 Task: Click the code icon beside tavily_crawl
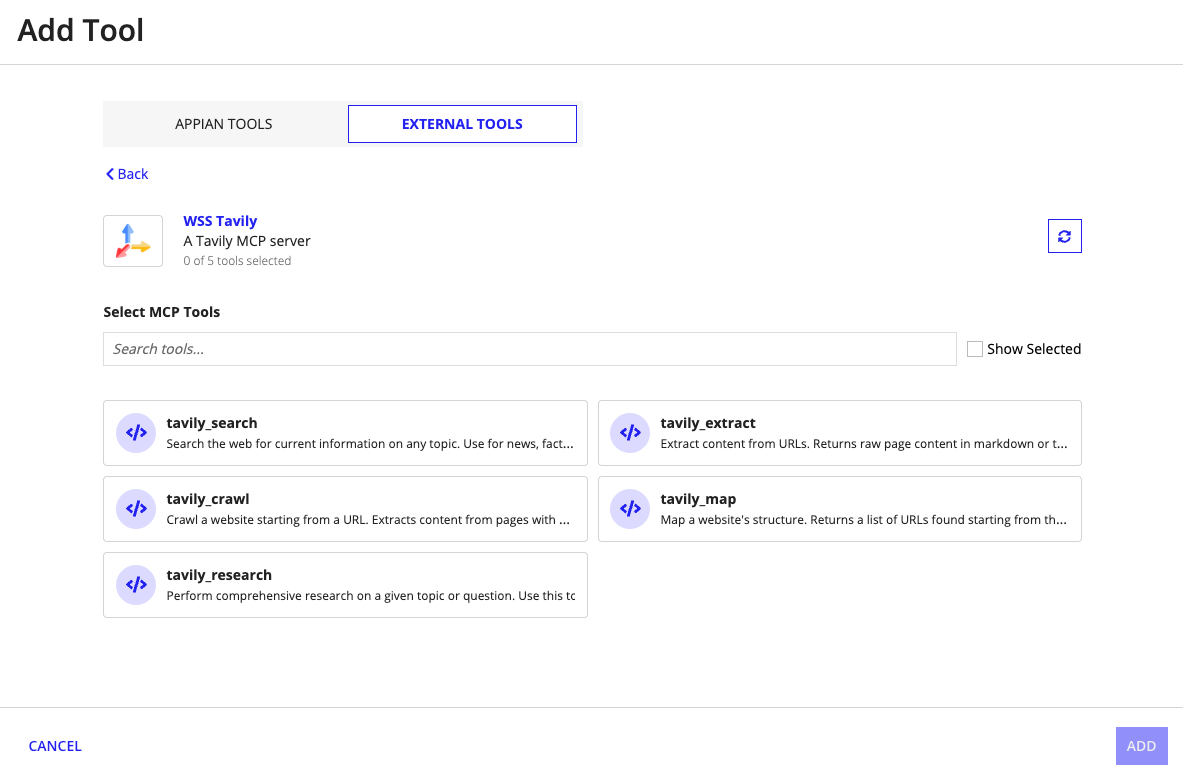[x=136, y=508]
